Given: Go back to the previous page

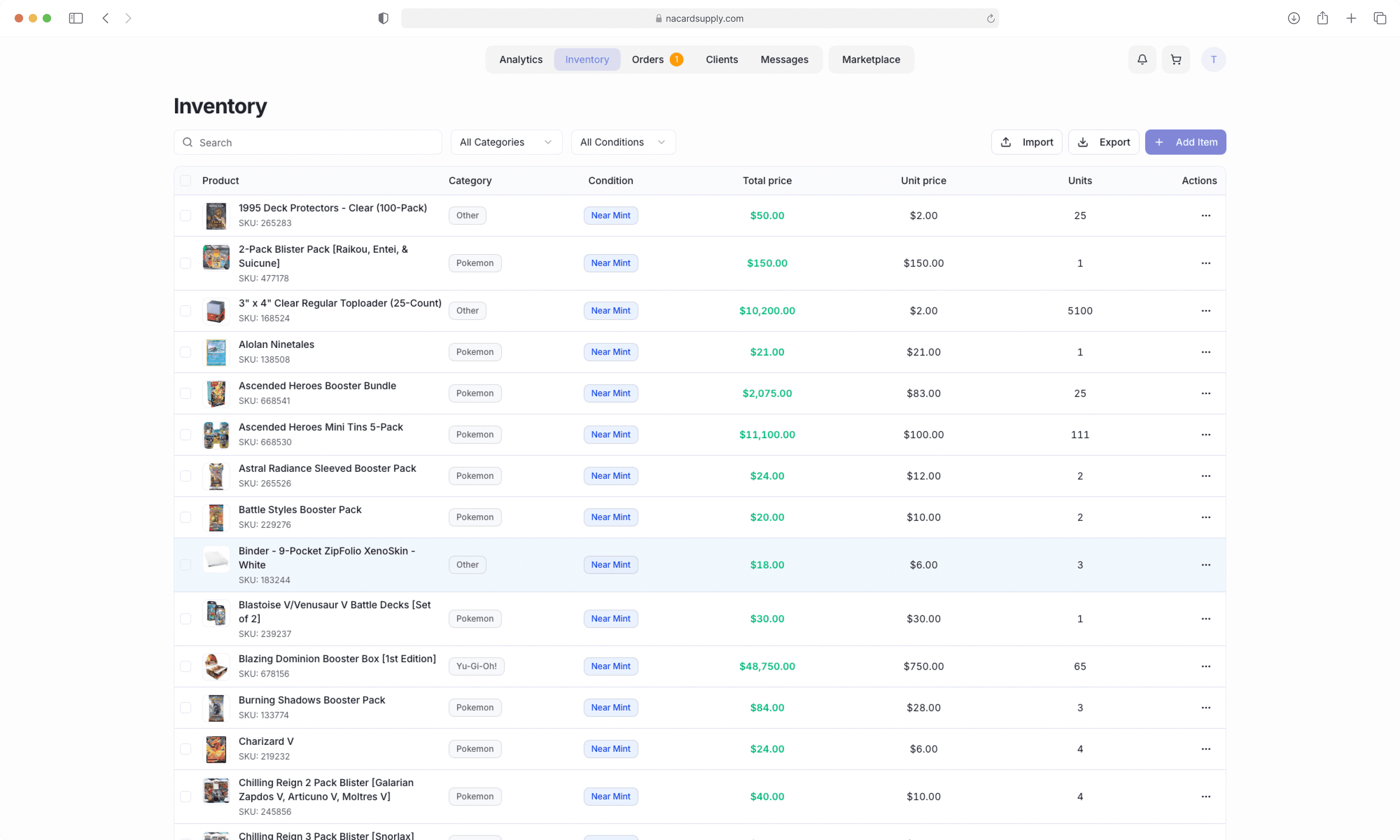Looking at the screenshot, I should (x=105, y=18).
